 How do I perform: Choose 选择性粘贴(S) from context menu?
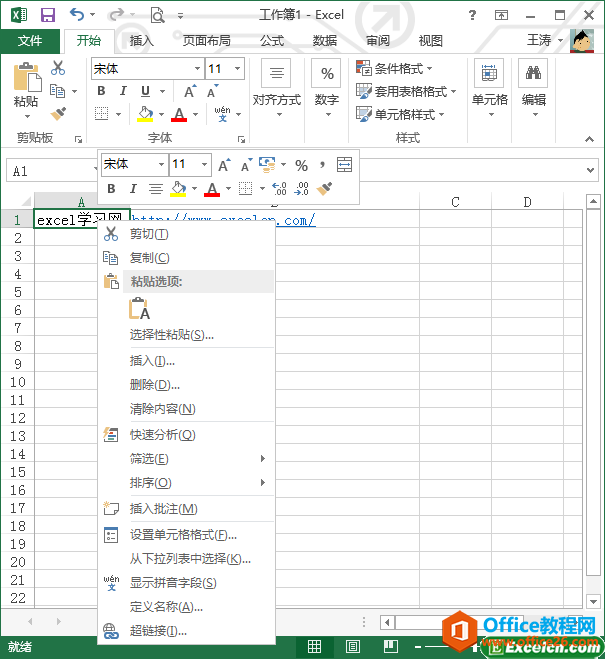tap(187, 335)
